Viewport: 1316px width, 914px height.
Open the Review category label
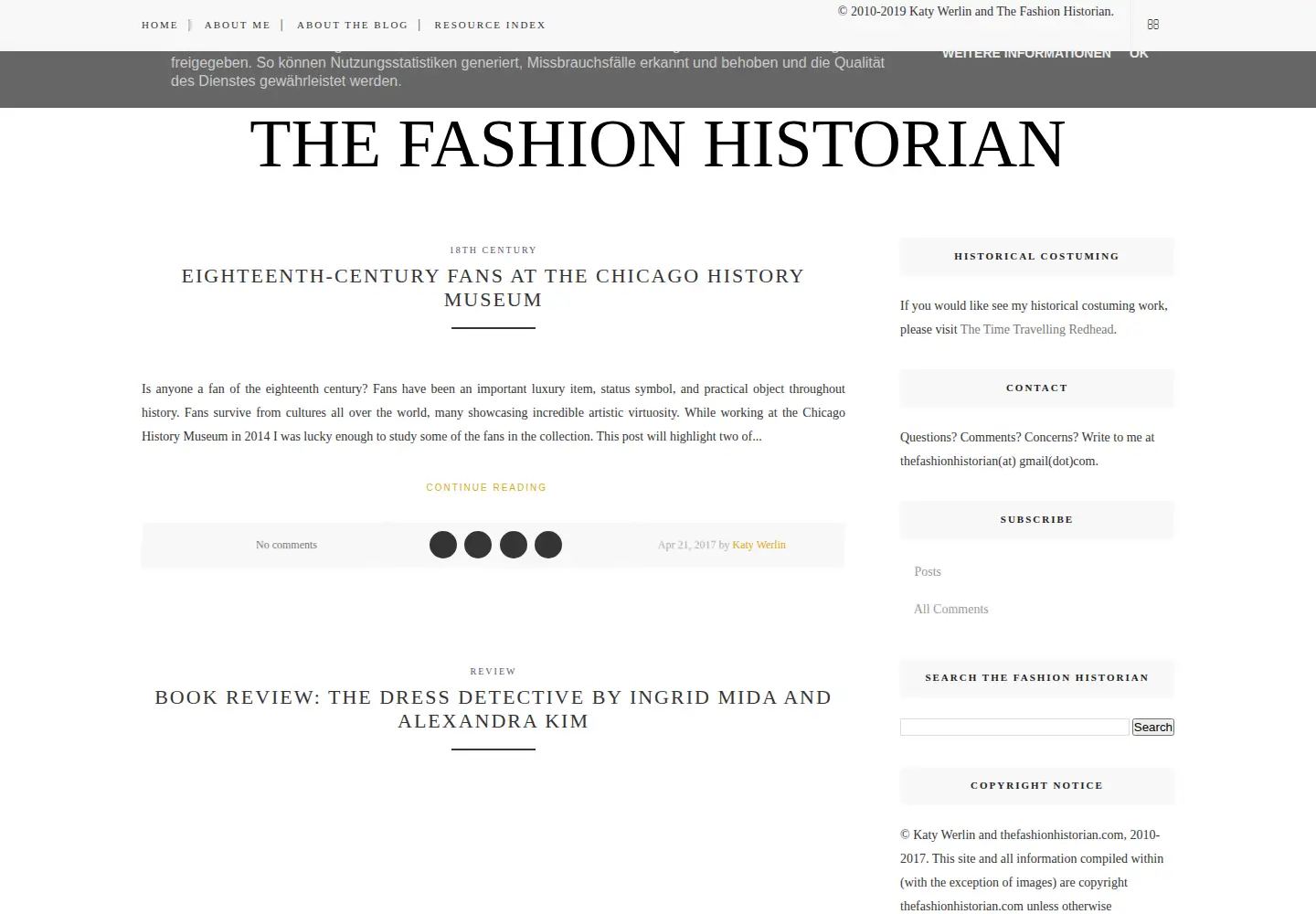(493, 671)
